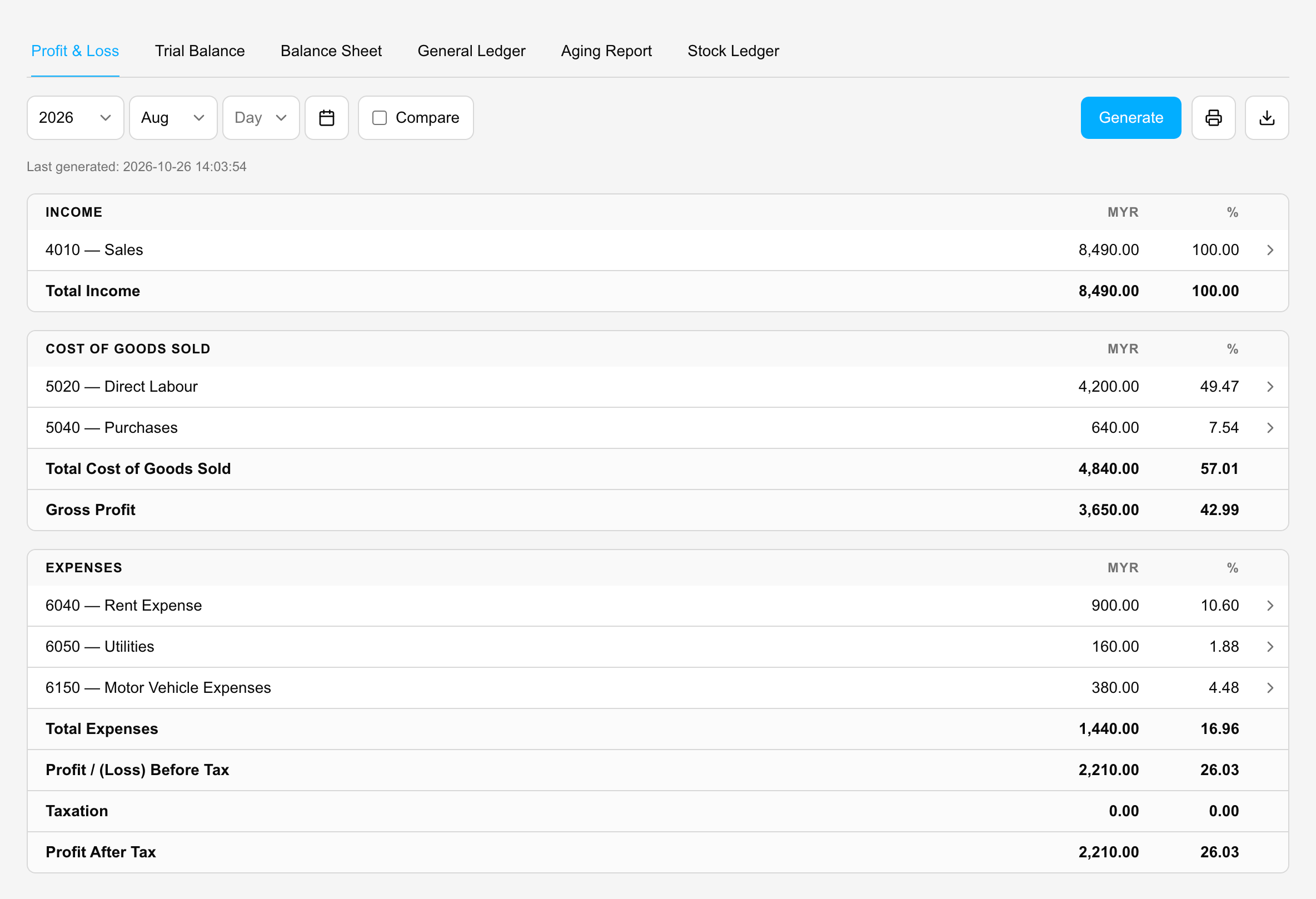Click the Total Income label

pyautogui.click(x=93, y=291)
